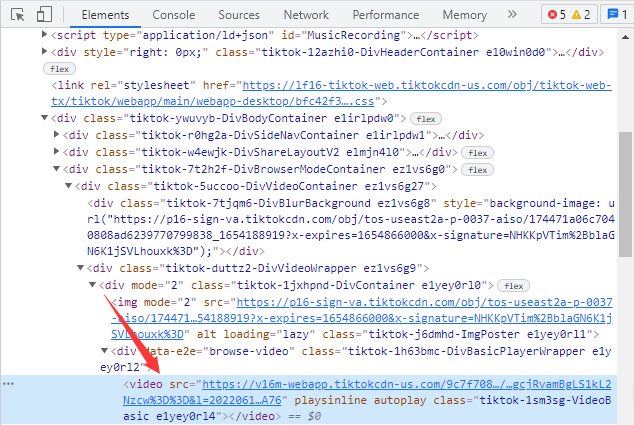Collapse the DivVideoContainer div node
Image resolution: width=634 pixels, height=425 pixels.
pyautogui.click(x=69, y=186)
